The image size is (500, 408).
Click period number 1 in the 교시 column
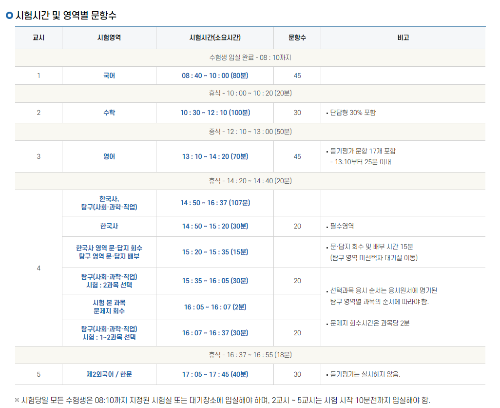[x=39, y=76]
